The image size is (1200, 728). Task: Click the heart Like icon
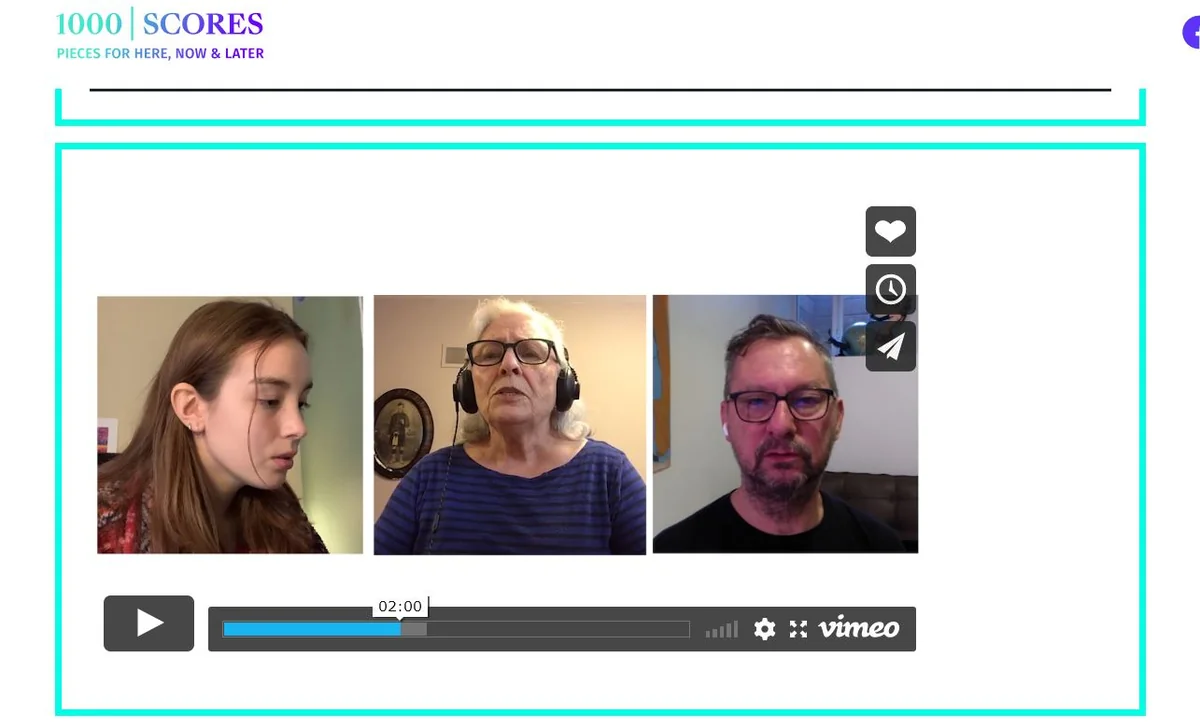click(890, 232)
